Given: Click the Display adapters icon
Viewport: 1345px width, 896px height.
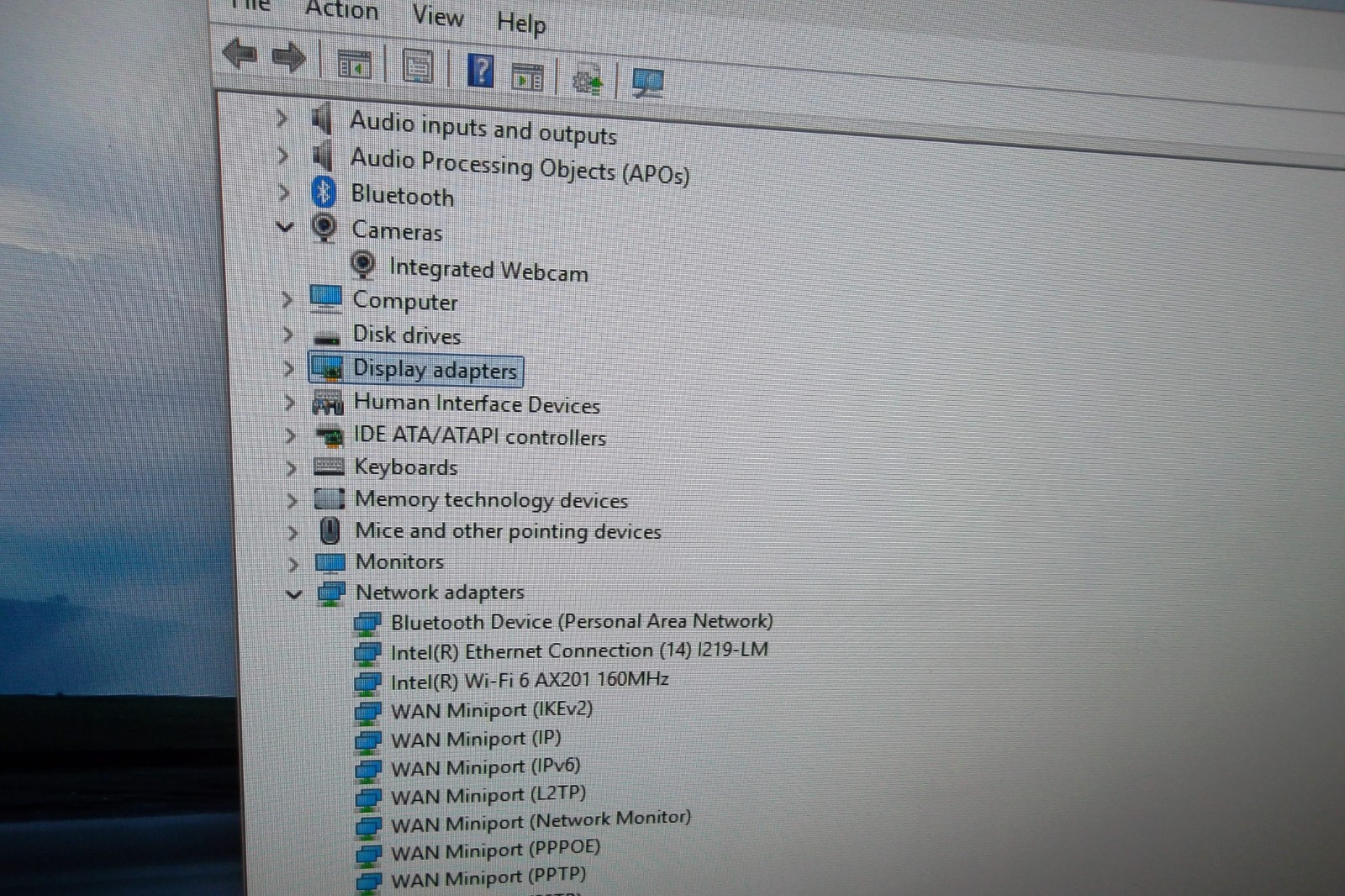Looking at the screenshot, I should [x=327, y=367].
